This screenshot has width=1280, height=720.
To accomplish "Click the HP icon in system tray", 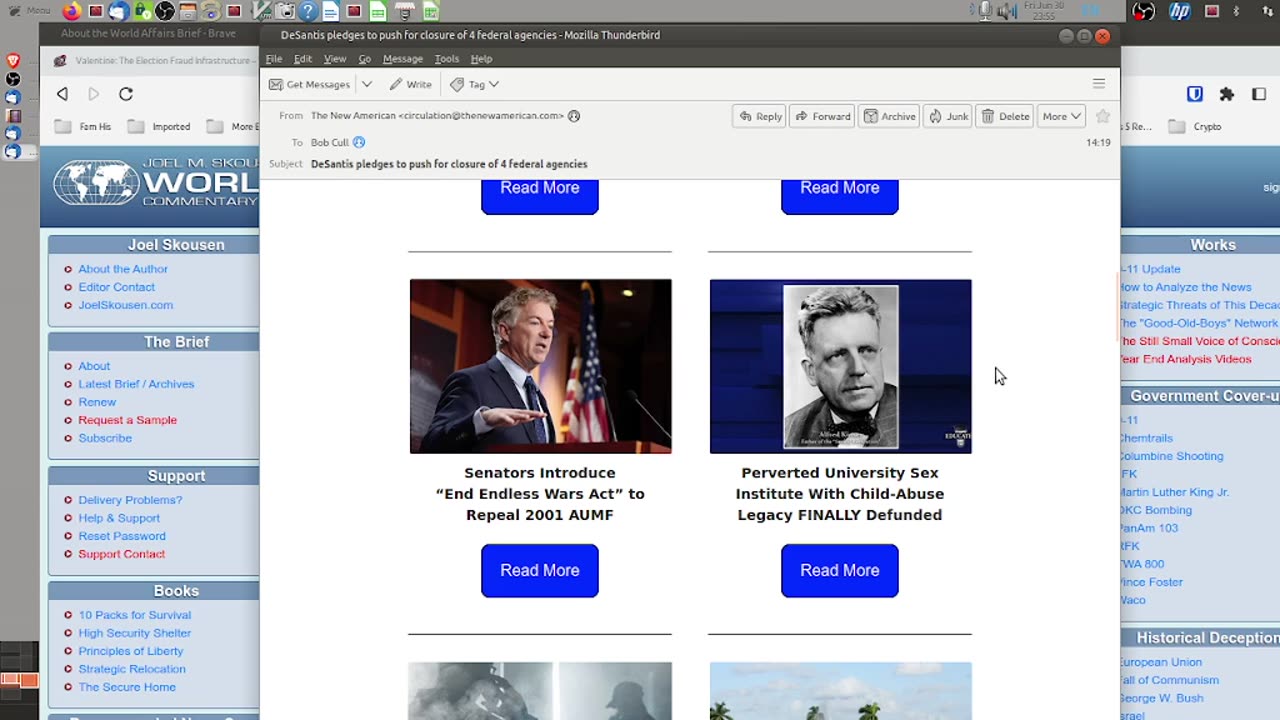I will click(1180, 11).
